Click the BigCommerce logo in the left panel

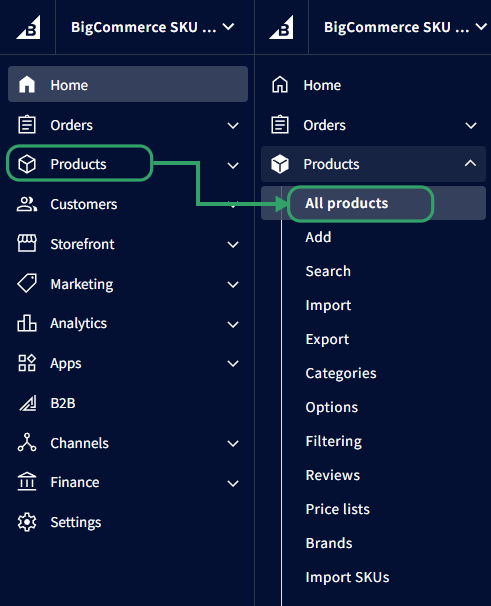[x=28, y=27]
